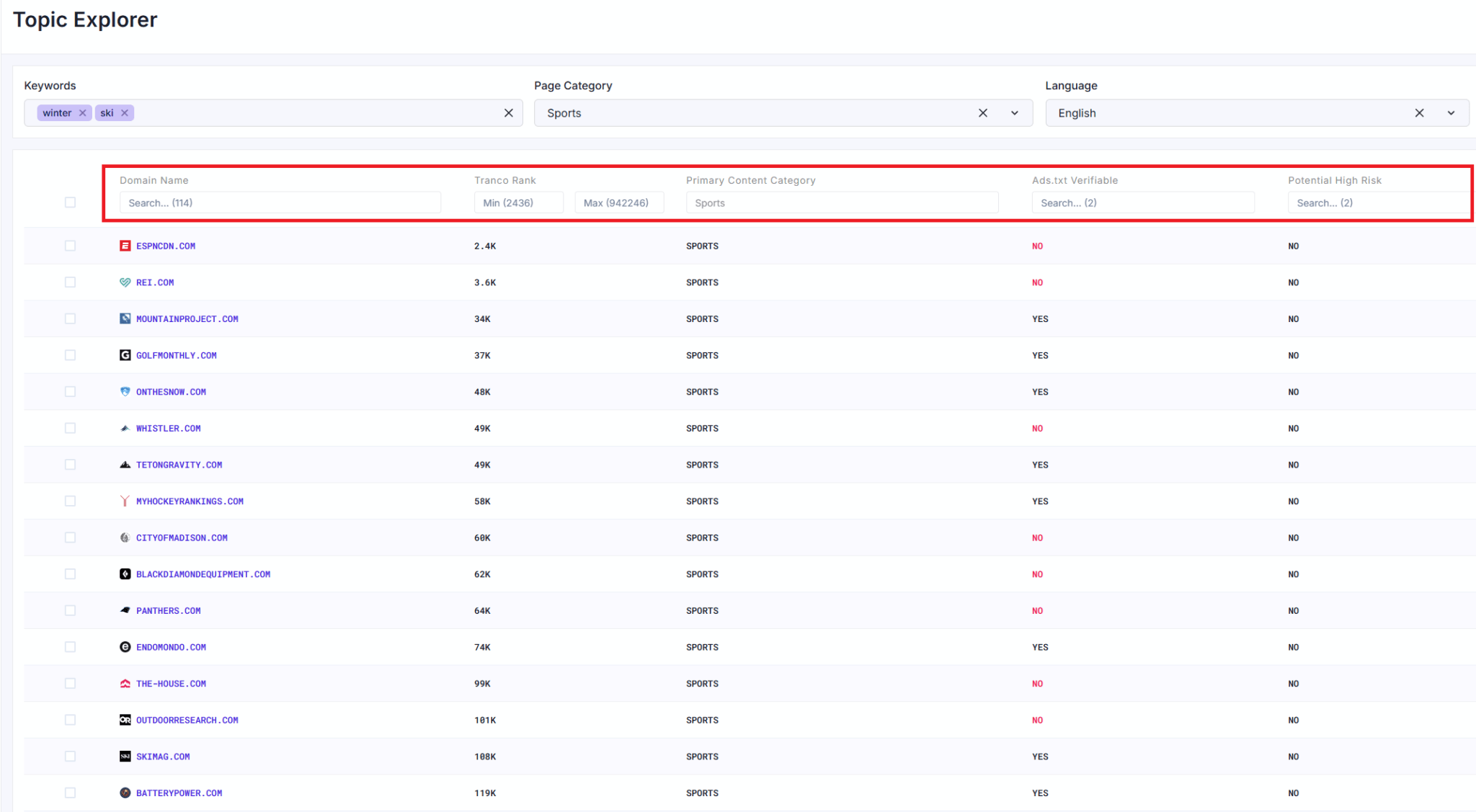Open the ONTHESNOW.COM domain link

(171, 392)
